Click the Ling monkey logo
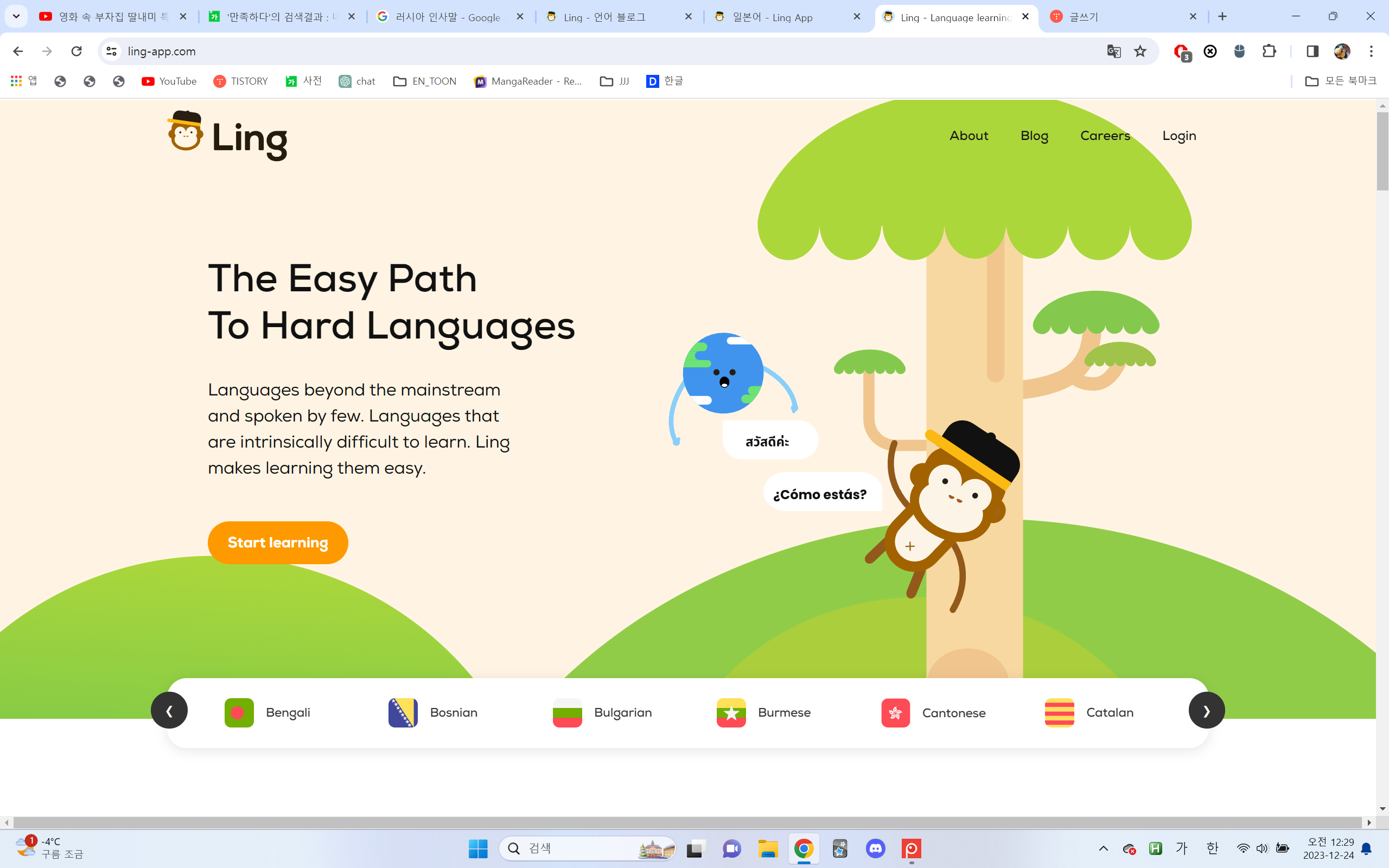 [227, 136]
